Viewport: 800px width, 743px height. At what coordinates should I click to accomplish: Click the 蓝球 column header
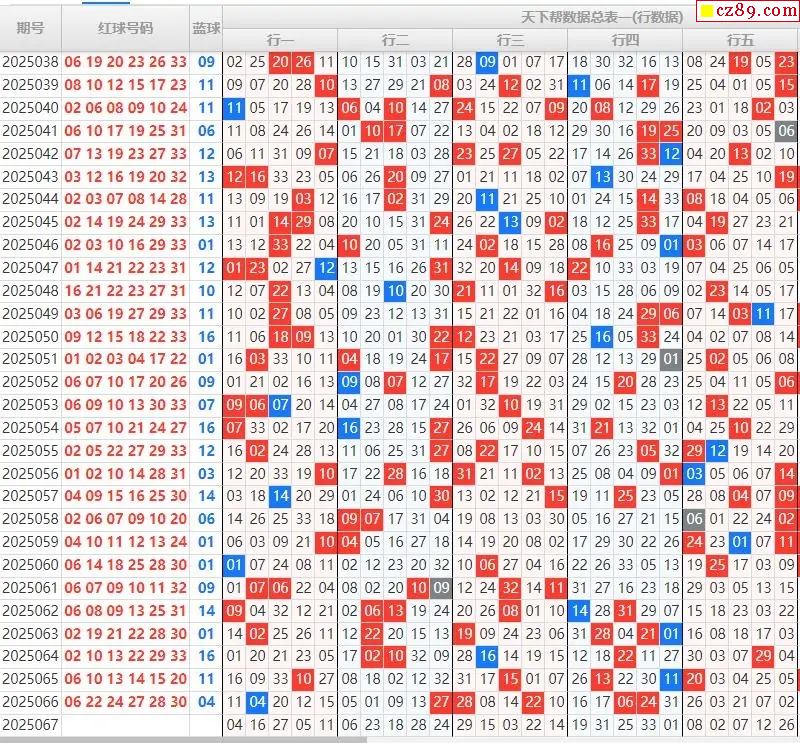(x=206, y=28)
